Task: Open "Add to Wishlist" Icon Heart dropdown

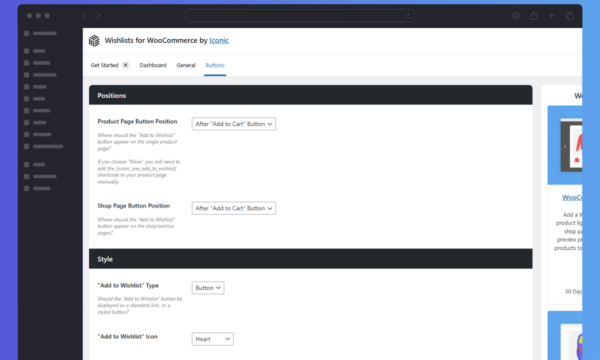Action: click(x=213, y=339)
